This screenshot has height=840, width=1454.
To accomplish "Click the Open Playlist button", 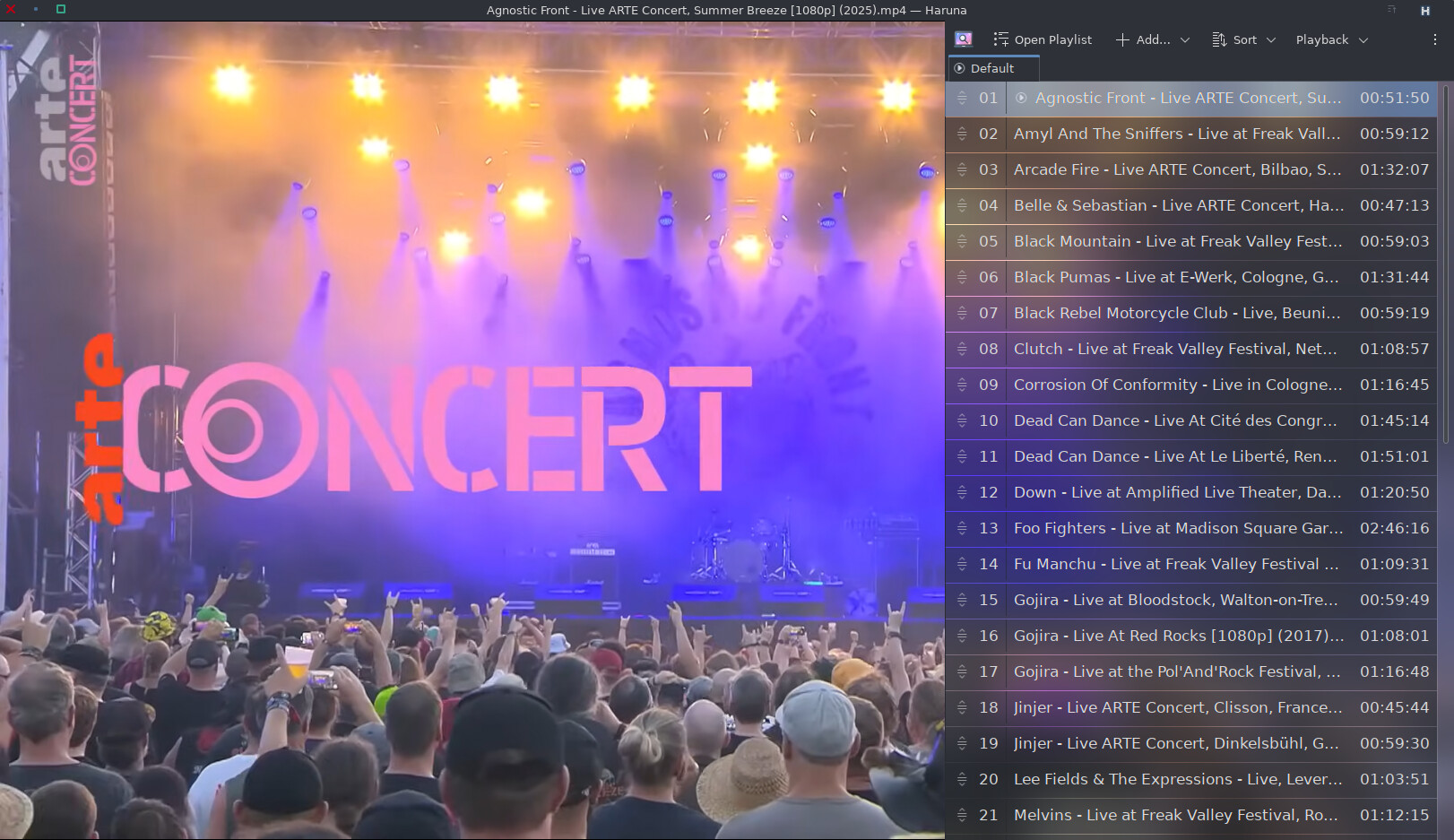I will pyautogui.click(x=1043, y=39).
